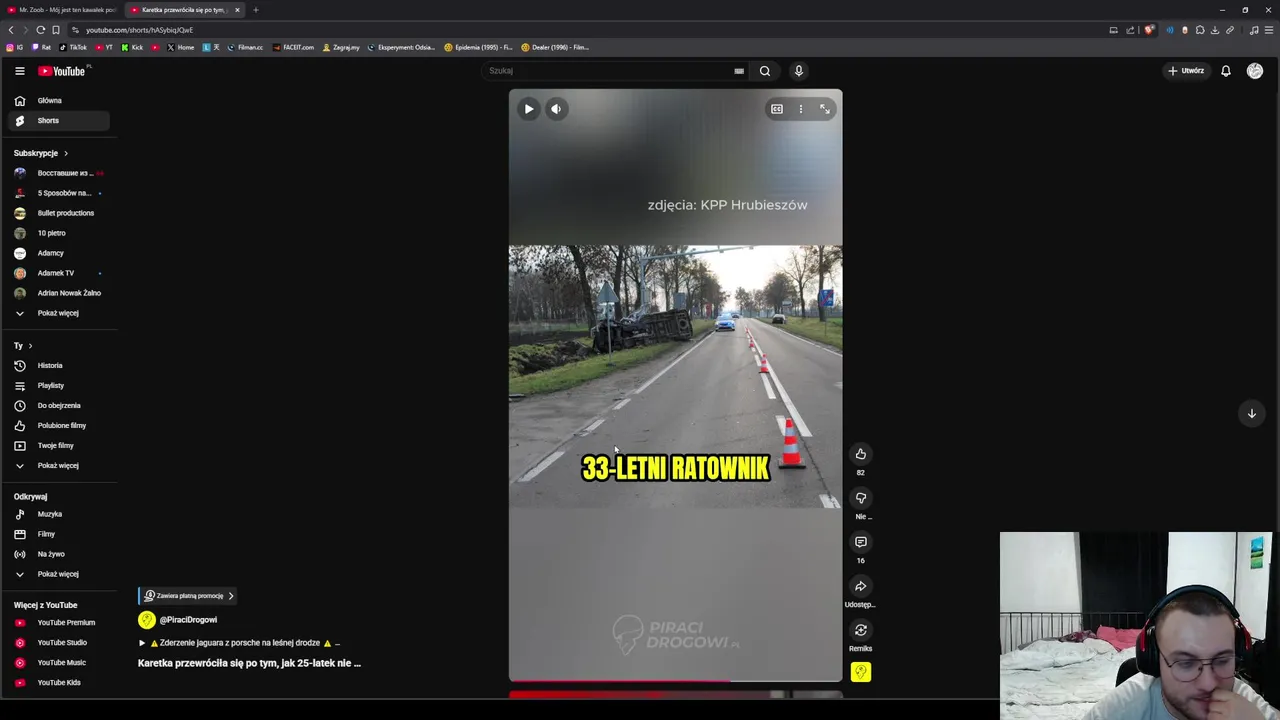Open the YouTube guide hamburger menu
This screenshot has width=1280, height=720.
[19, 71]
